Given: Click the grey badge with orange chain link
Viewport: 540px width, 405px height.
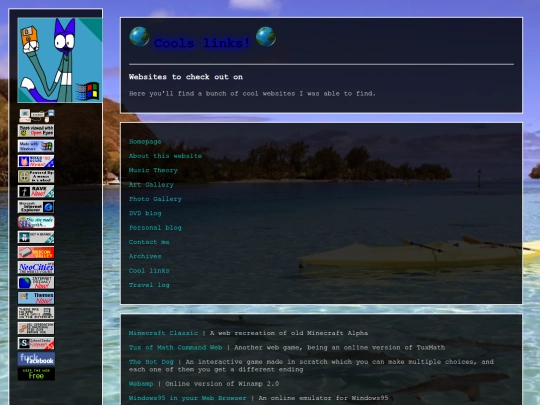Looking at the screenshot, I should point(36,328).
